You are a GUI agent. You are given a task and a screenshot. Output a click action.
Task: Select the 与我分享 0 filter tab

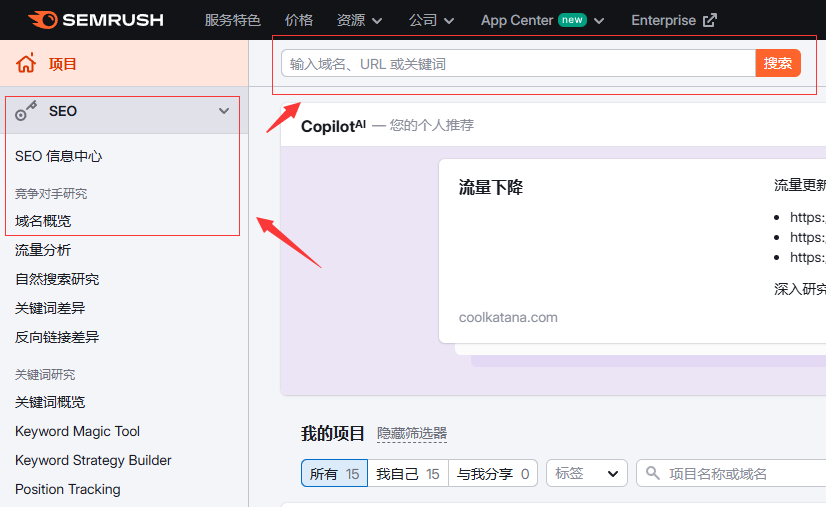(x=493, y=473)
